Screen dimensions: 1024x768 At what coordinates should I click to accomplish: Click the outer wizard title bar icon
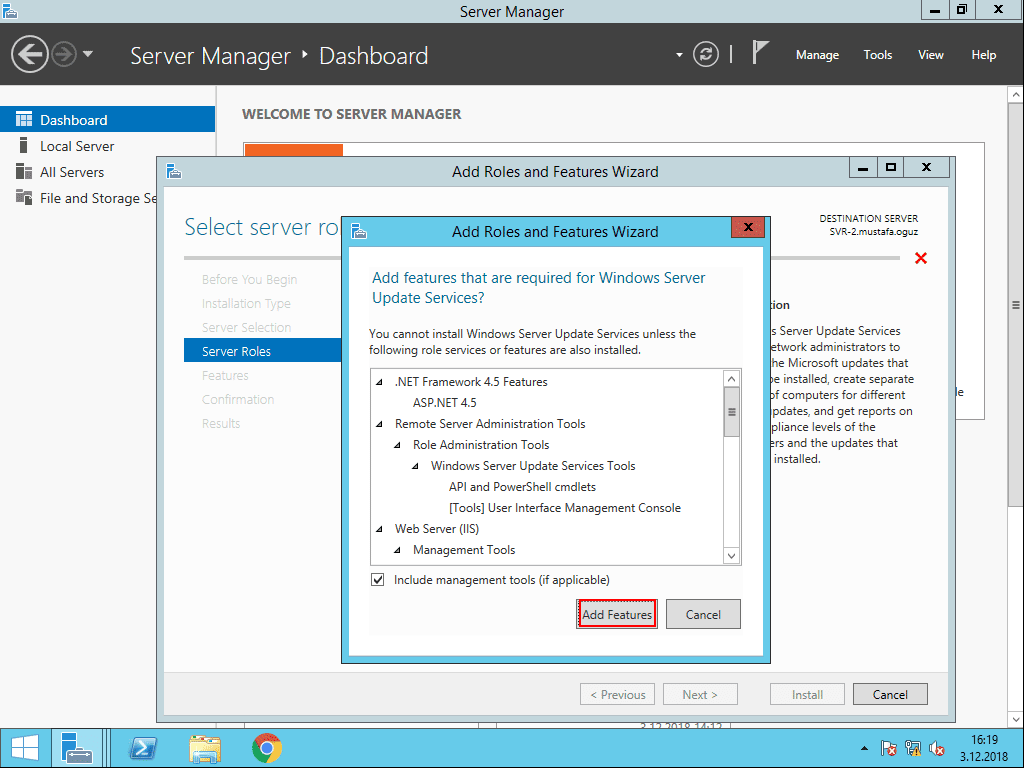click(x=174, y=171)
